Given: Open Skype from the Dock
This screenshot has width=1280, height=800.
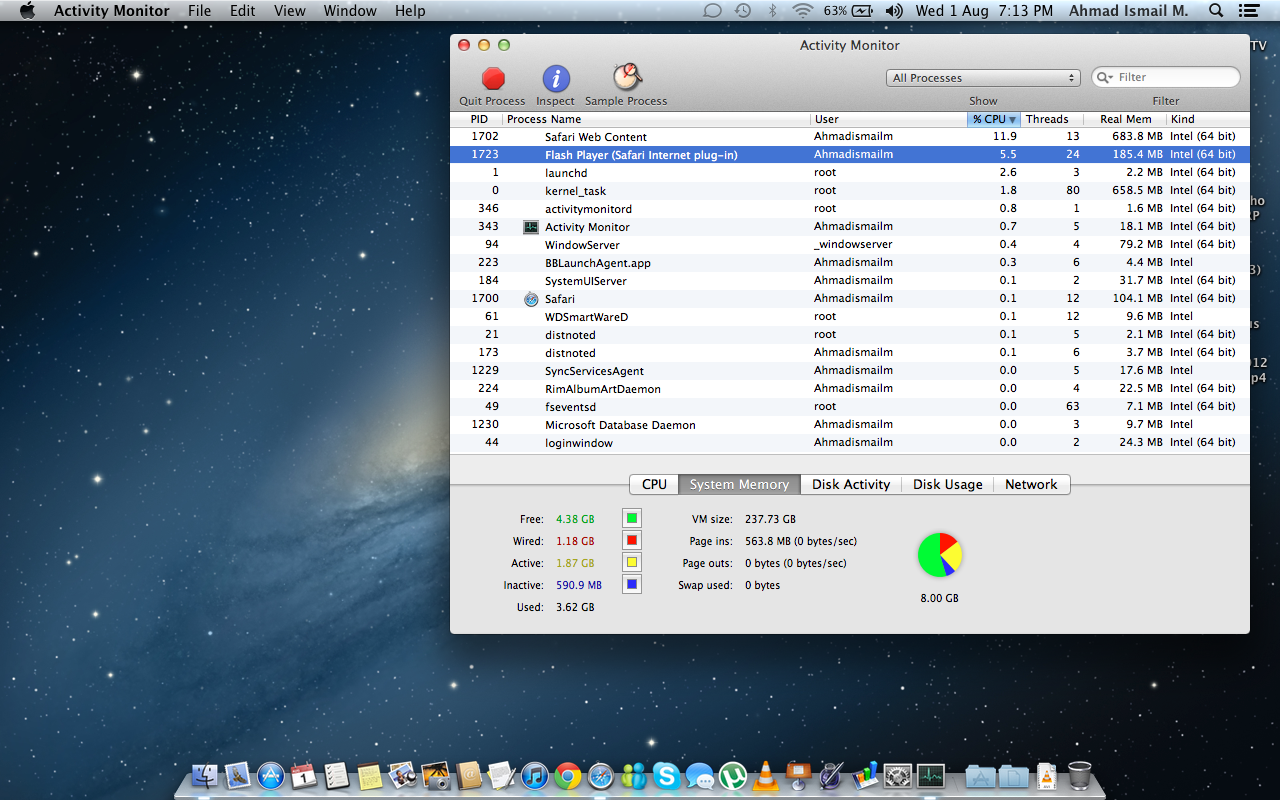Looking at the screenshot, I should [x=667, y=775].
